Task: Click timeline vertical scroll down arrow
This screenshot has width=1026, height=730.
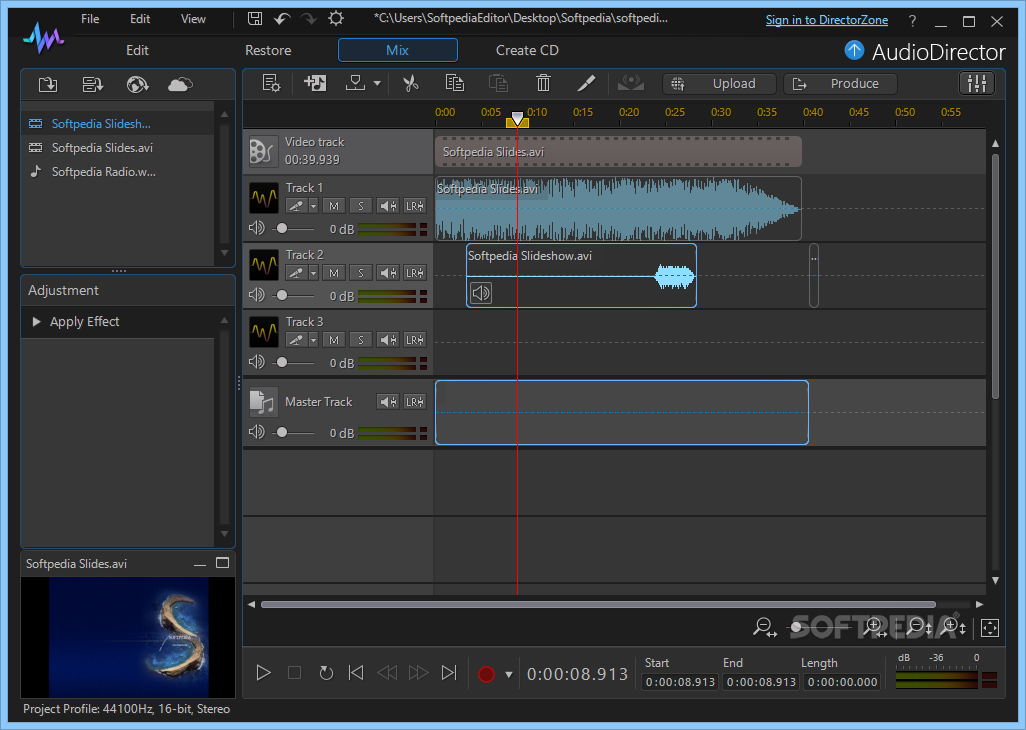Action: (x=995, y=580)
